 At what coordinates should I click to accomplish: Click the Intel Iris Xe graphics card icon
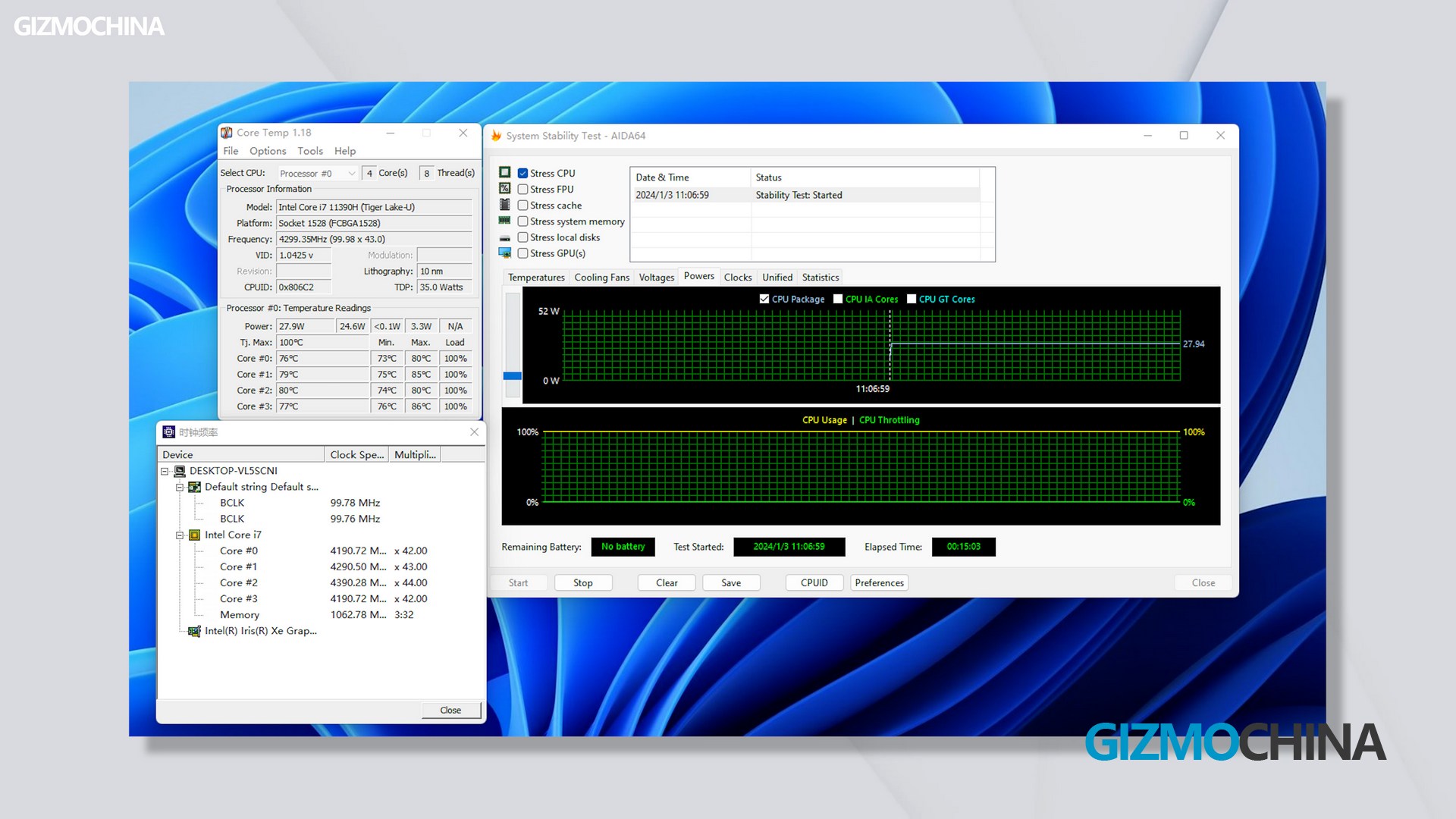195,631
